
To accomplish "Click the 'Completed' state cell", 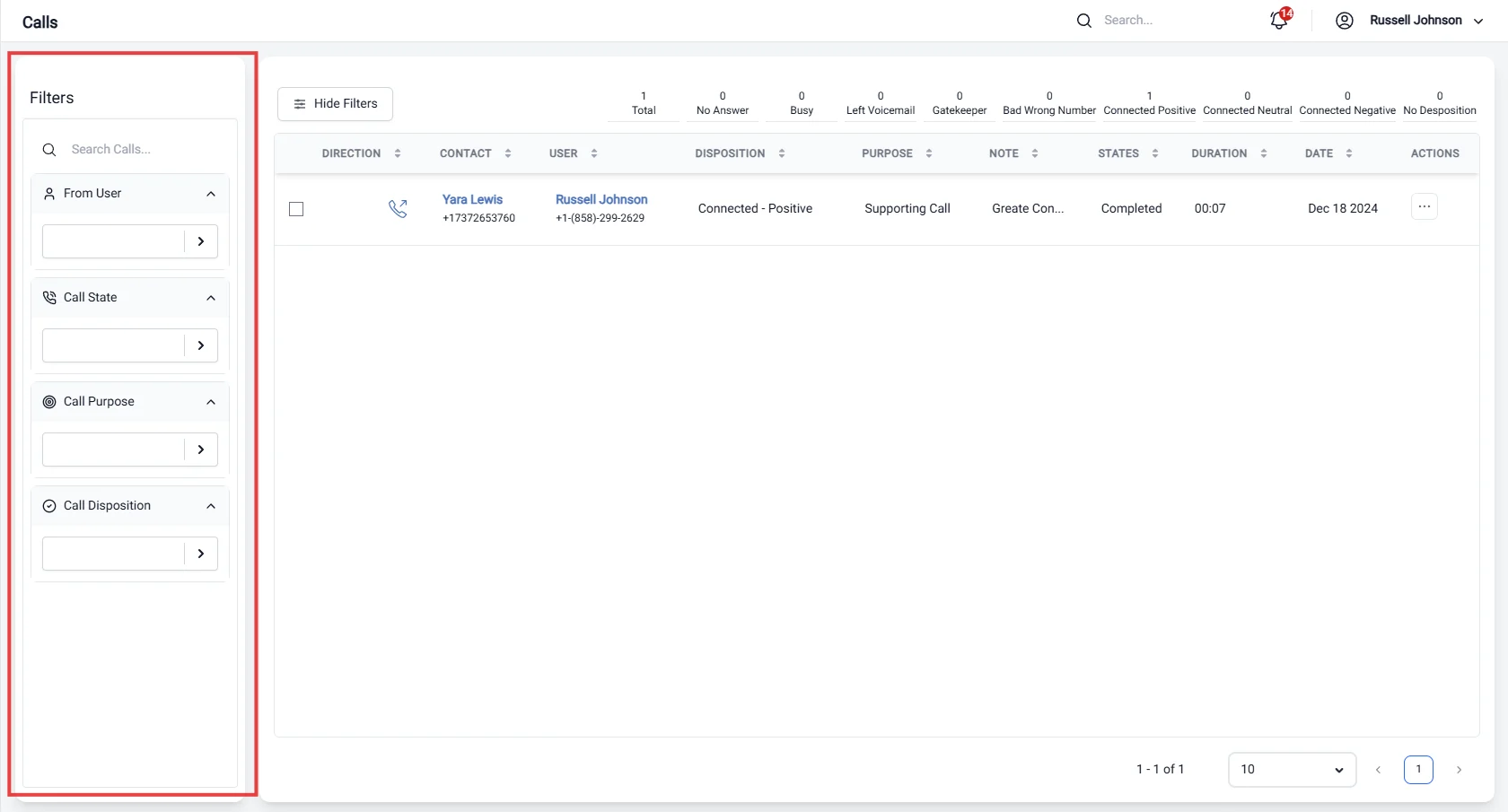I will click(x=1131, y=208).
